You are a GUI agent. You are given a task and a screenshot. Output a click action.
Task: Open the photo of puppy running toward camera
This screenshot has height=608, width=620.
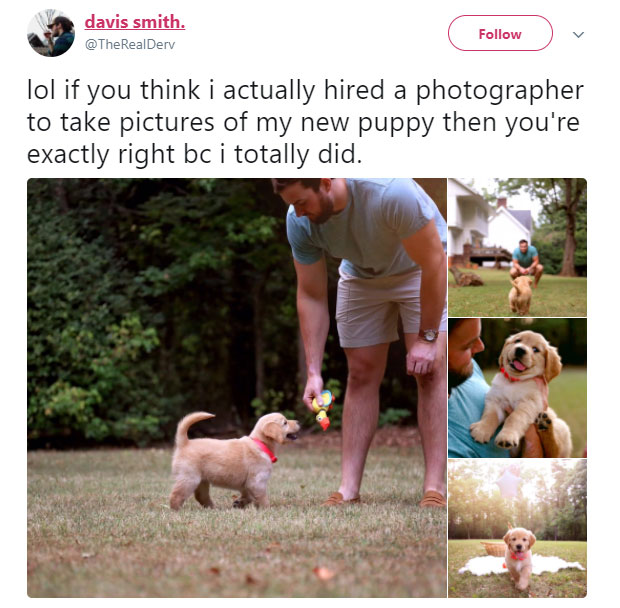pos(518,247)
